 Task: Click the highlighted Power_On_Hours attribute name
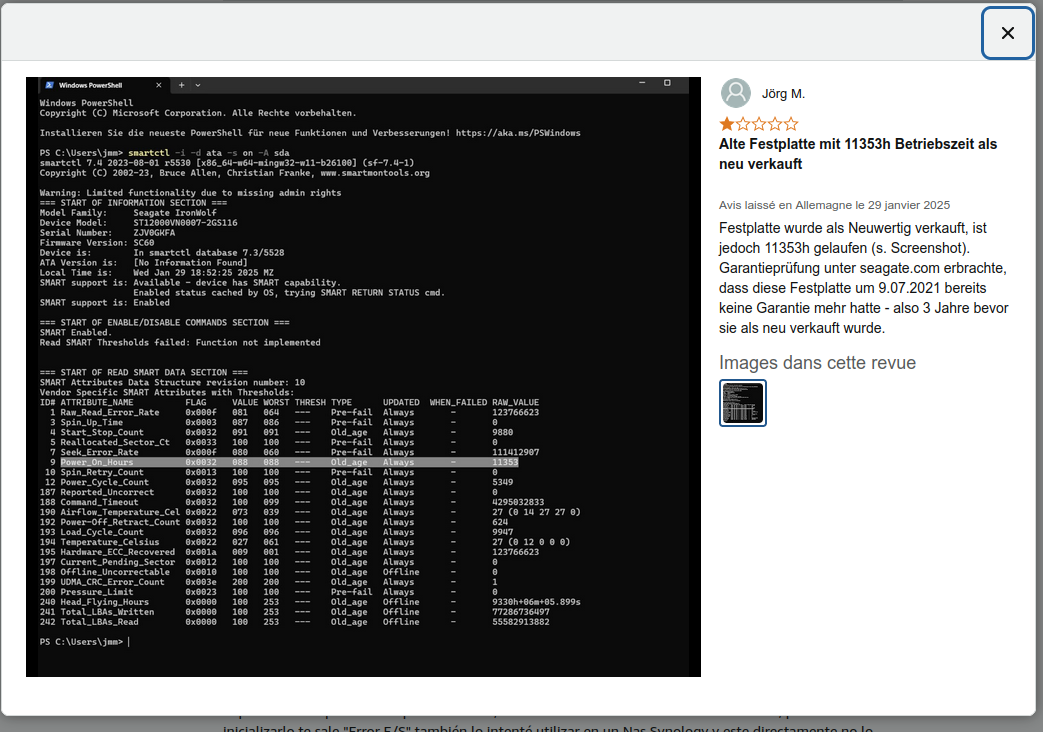coord(97,462)
